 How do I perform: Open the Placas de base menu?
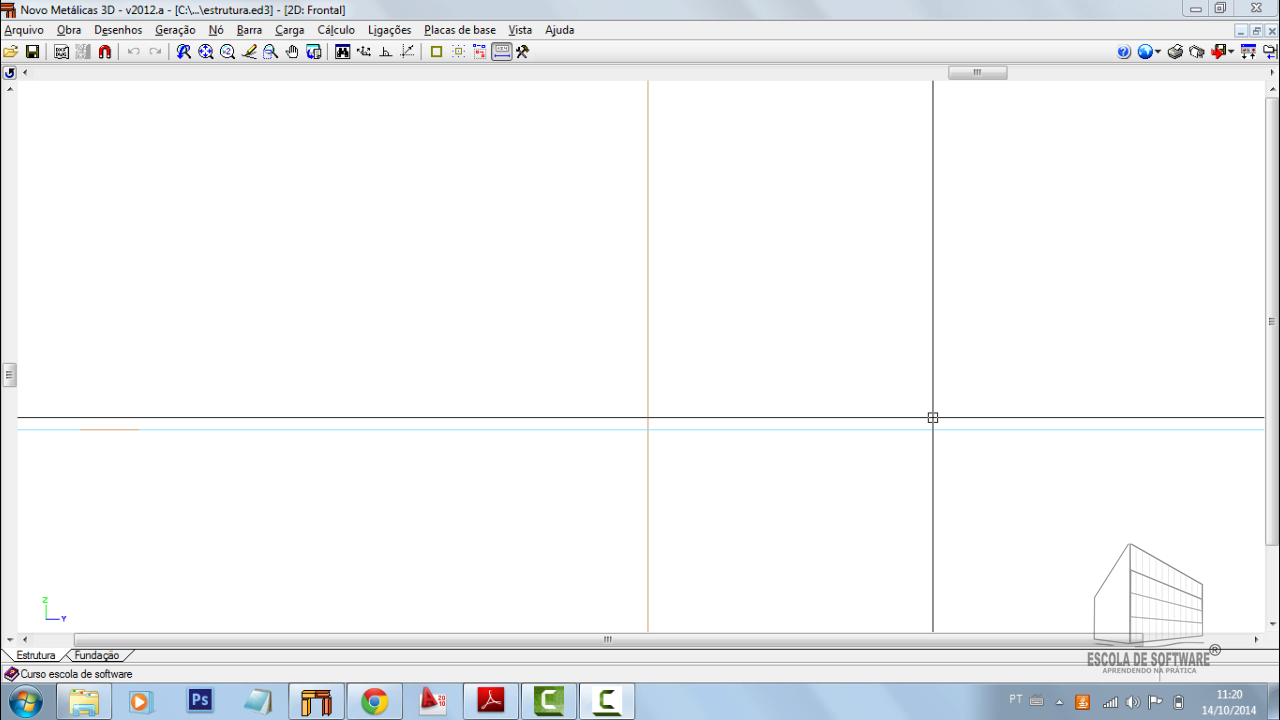(x=459, y=30)
